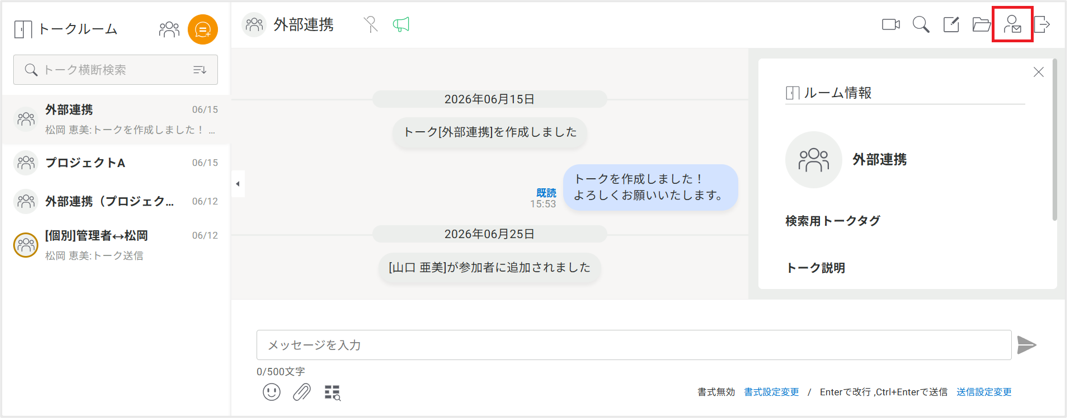
Task: Open sort options in talk search box
Action: coord(200,69)
